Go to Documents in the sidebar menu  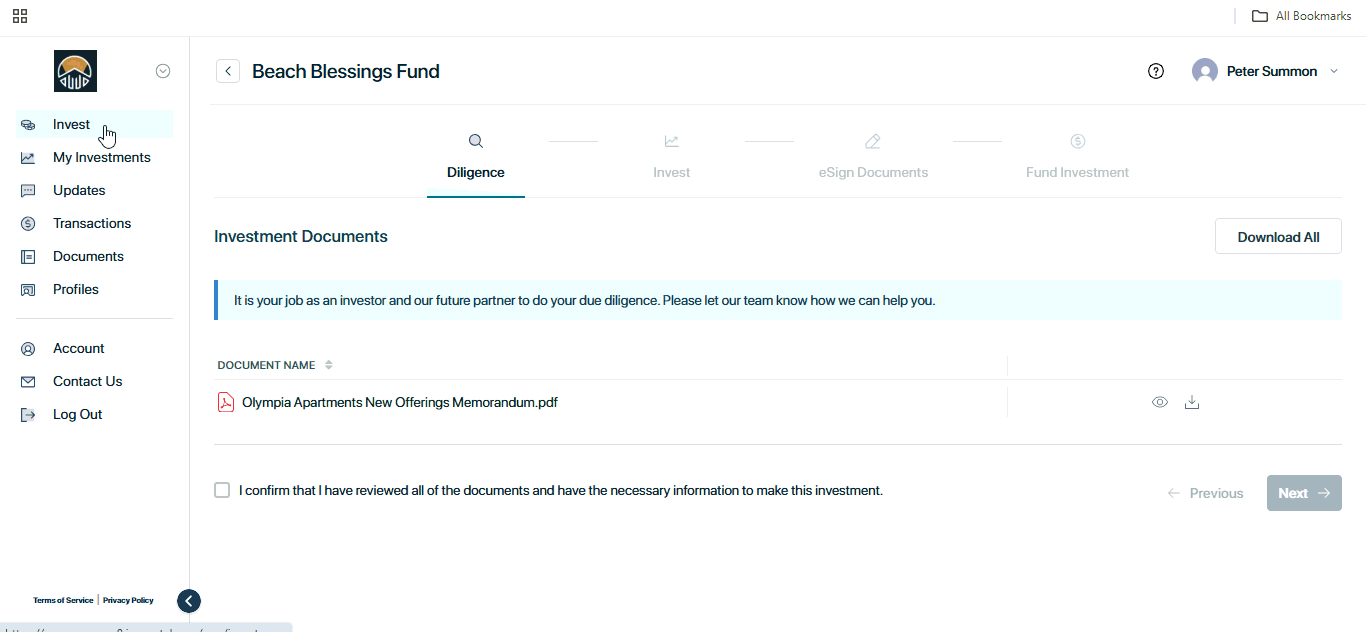(88, 256)
